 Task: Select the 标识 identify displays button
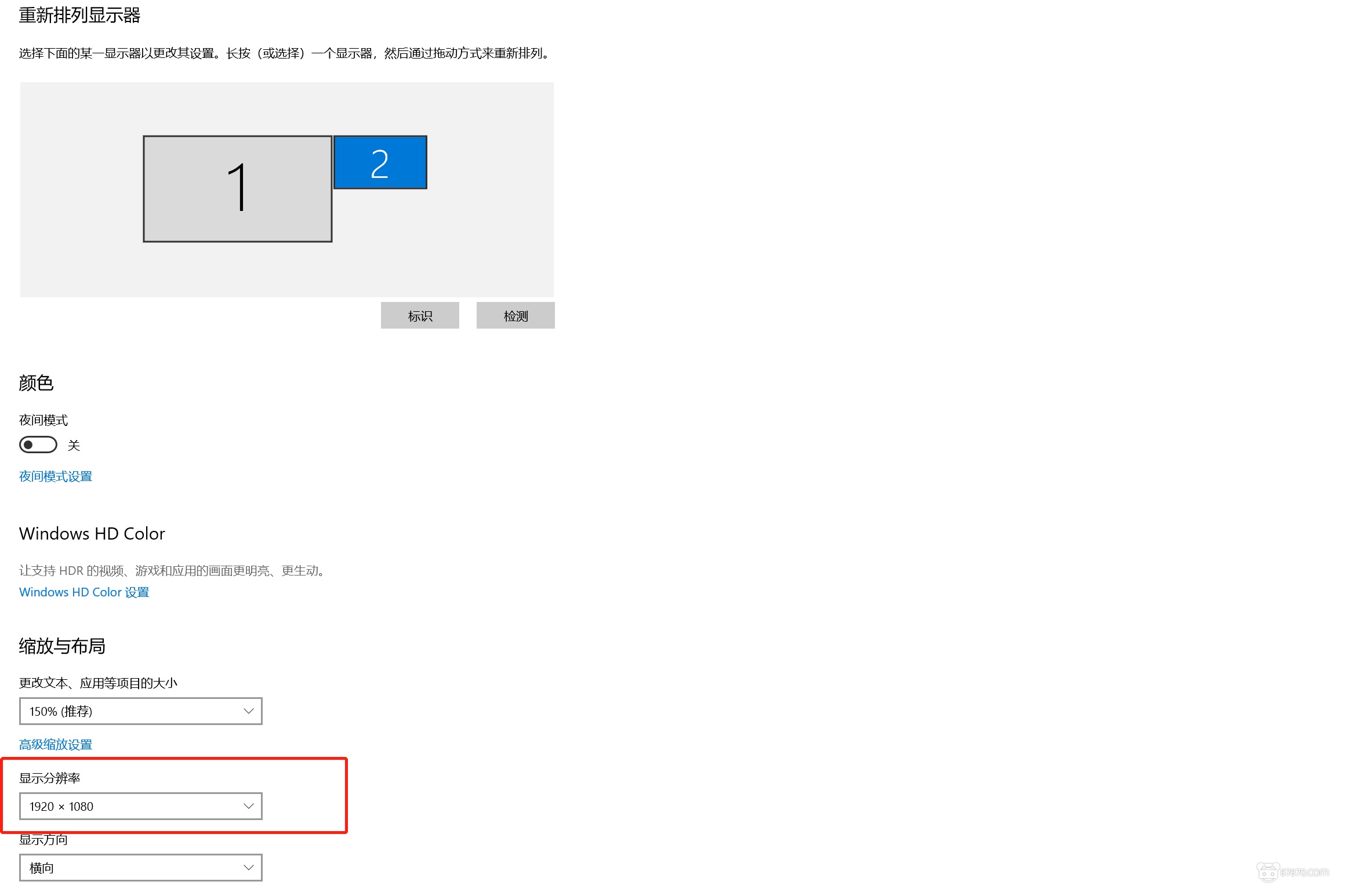pyautogui.click(x=420, y=316)
